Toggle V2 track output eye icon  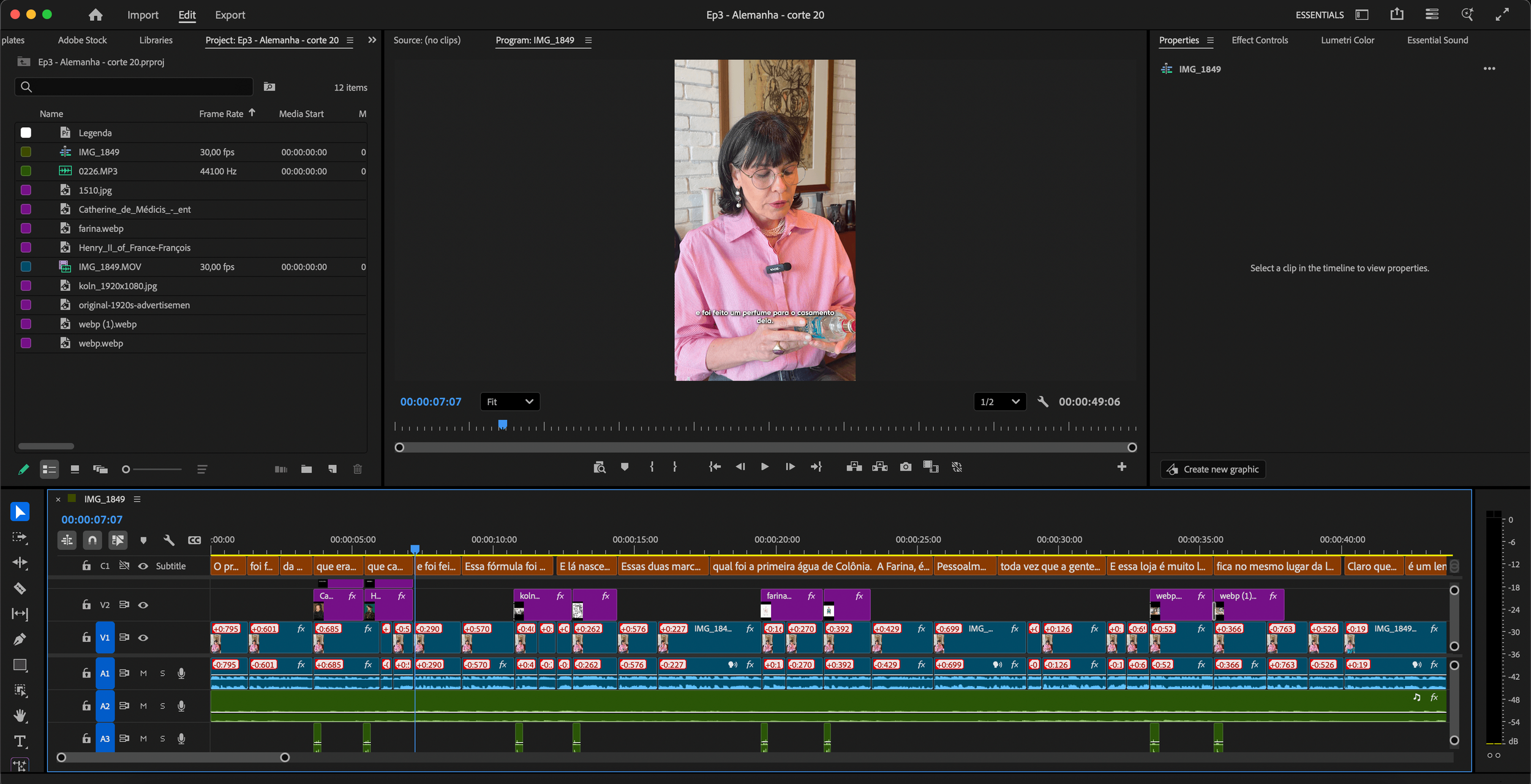pos(143,605)
